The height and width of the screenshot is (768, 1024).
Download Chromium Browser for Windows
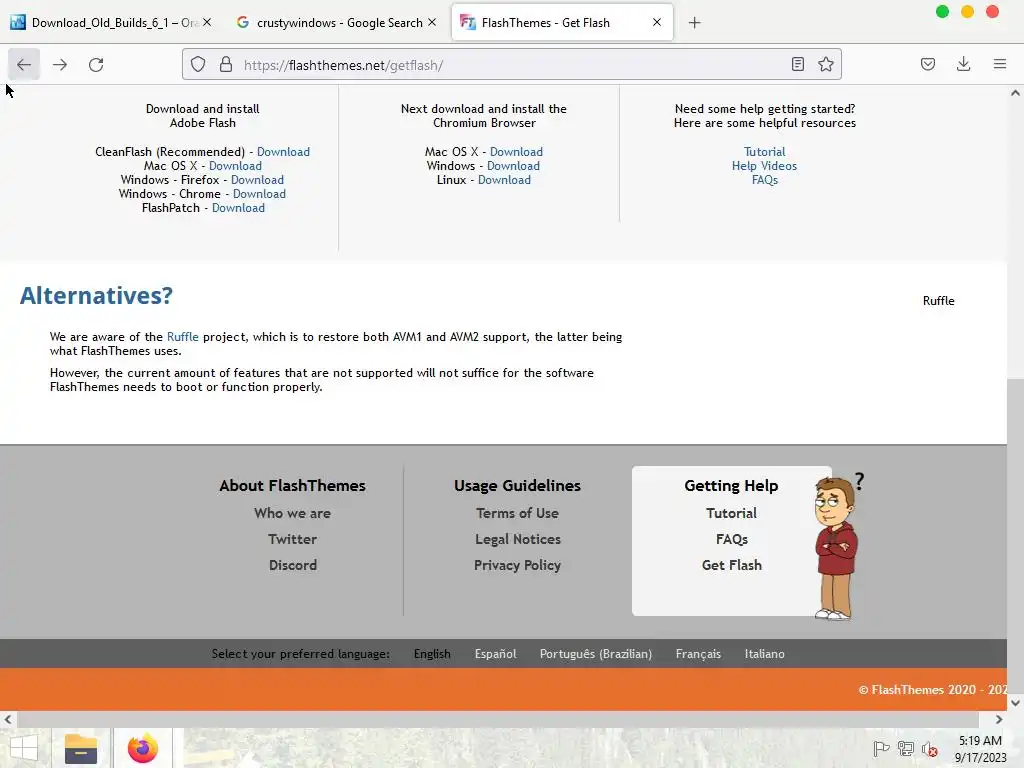click(513, 166)
